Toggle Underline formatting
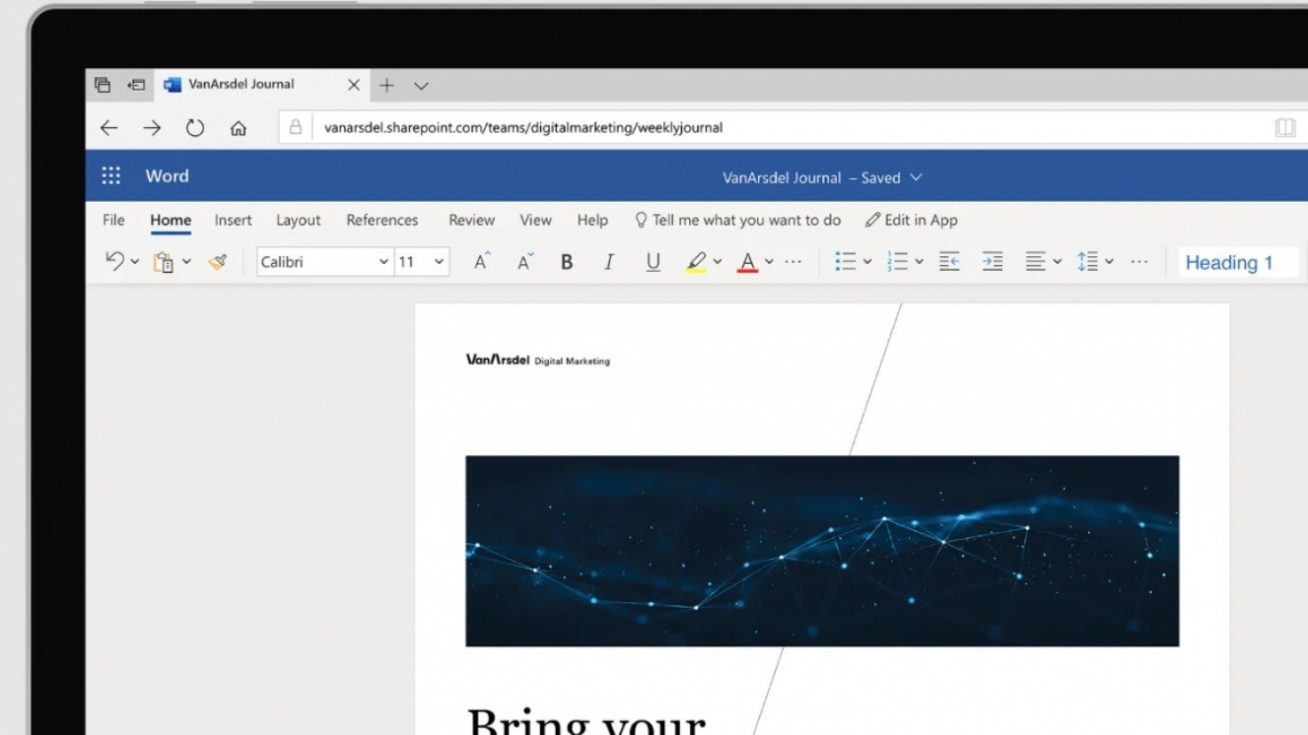The height and width of the screenshot is (735, 1308). (653, 262)
